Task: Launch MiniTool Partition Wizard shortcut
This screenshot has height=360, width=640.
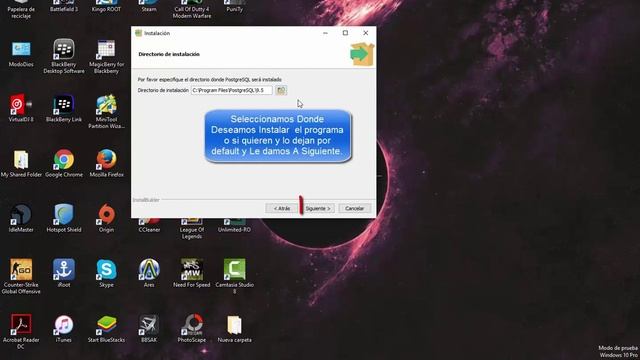Action: [x=106, y=111]
